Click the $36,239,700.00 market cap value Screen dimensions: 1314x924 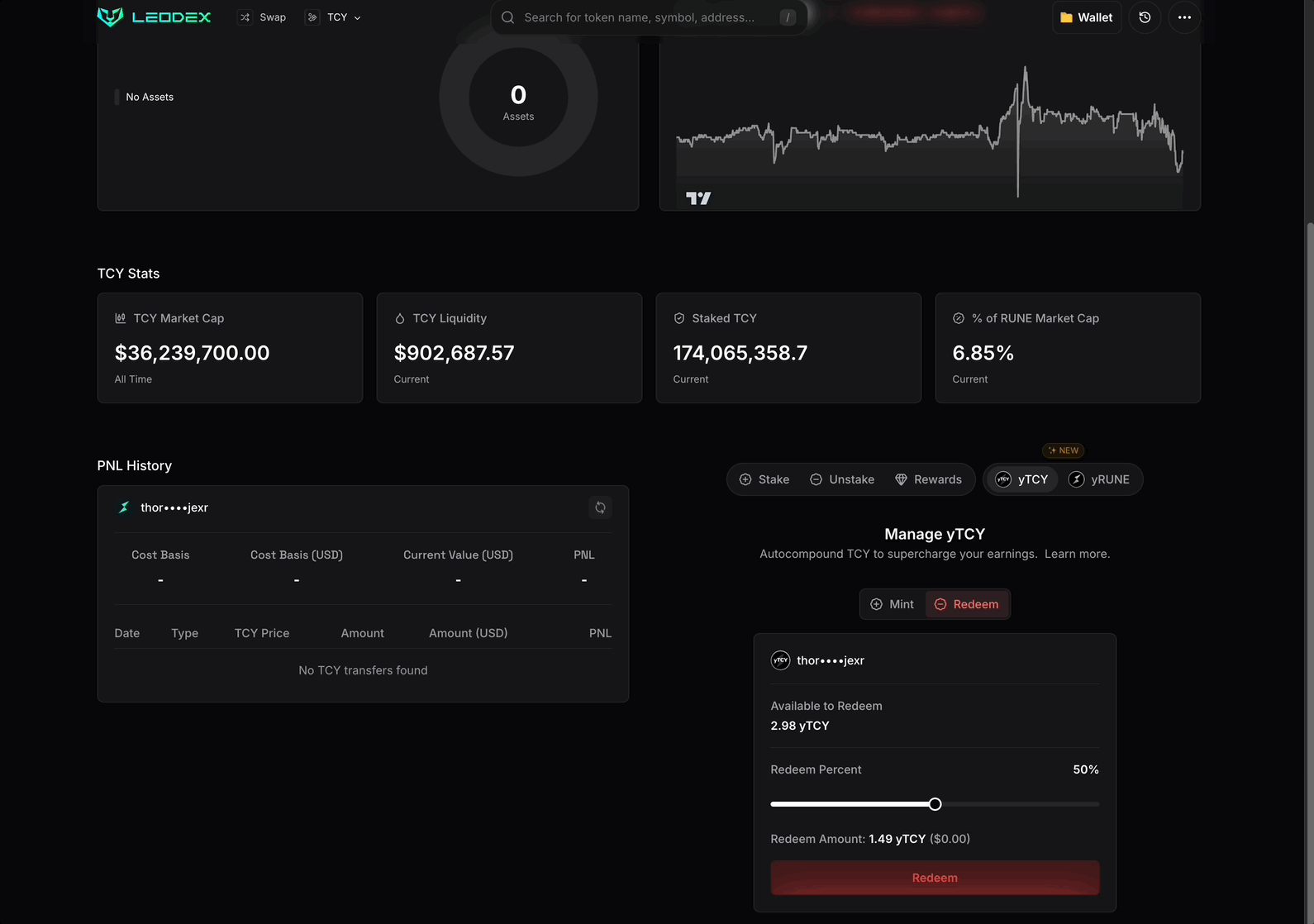tap(193, 353)
